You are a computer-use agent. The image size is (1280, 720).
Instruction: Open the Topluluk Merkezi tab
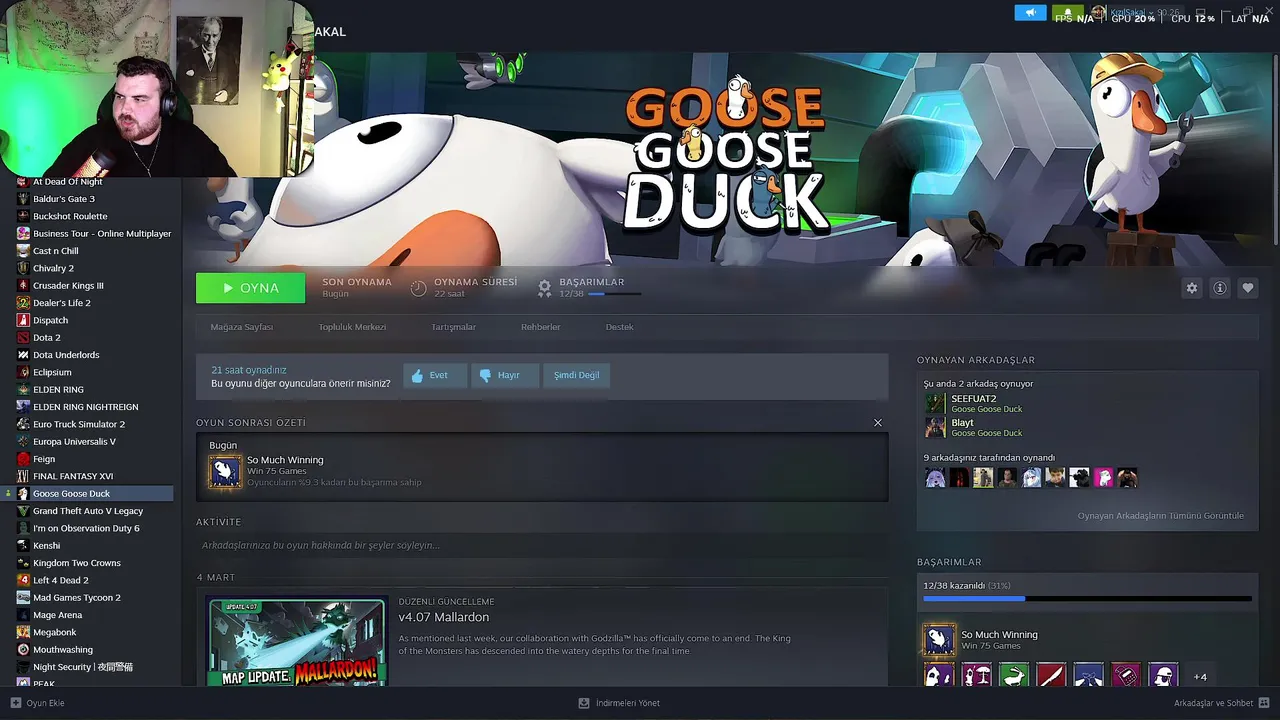pyautogui.click(x=352, y=327)
